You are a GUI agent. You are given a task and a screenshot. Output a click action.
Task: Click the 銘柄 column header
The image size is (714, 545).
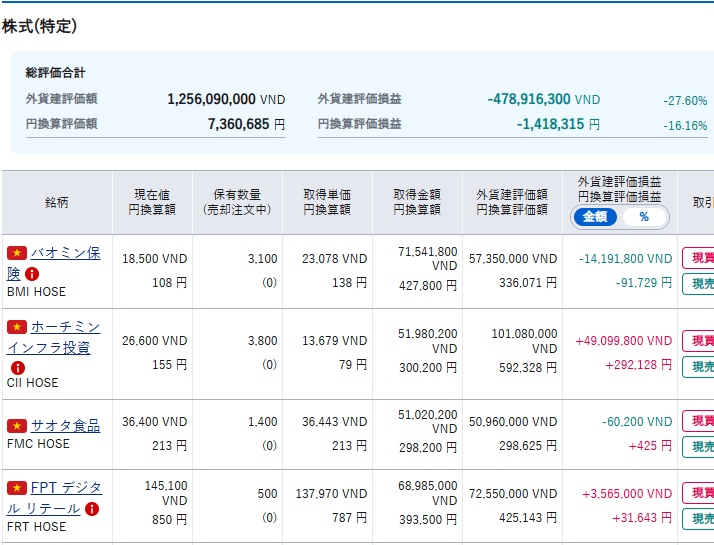[57, 202]
